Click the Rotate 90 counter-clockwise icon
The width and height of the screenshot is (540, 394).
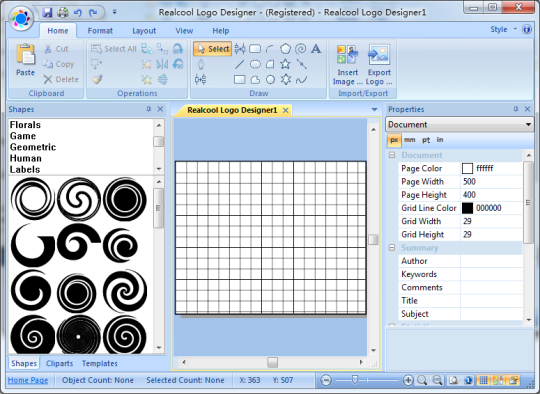click(x=178, y=64)
